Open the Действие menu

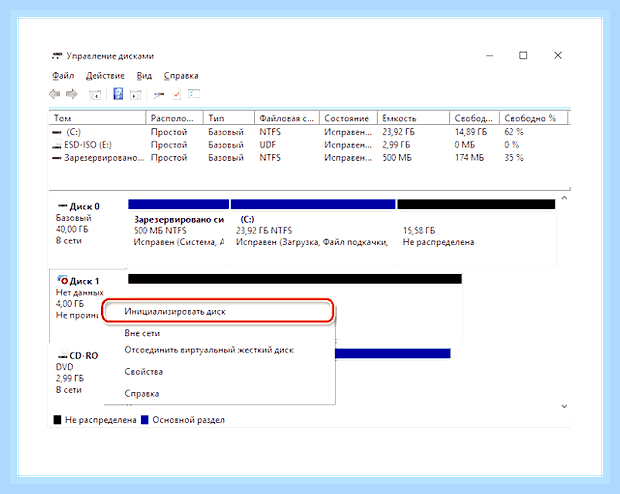[x=105, y=76]
